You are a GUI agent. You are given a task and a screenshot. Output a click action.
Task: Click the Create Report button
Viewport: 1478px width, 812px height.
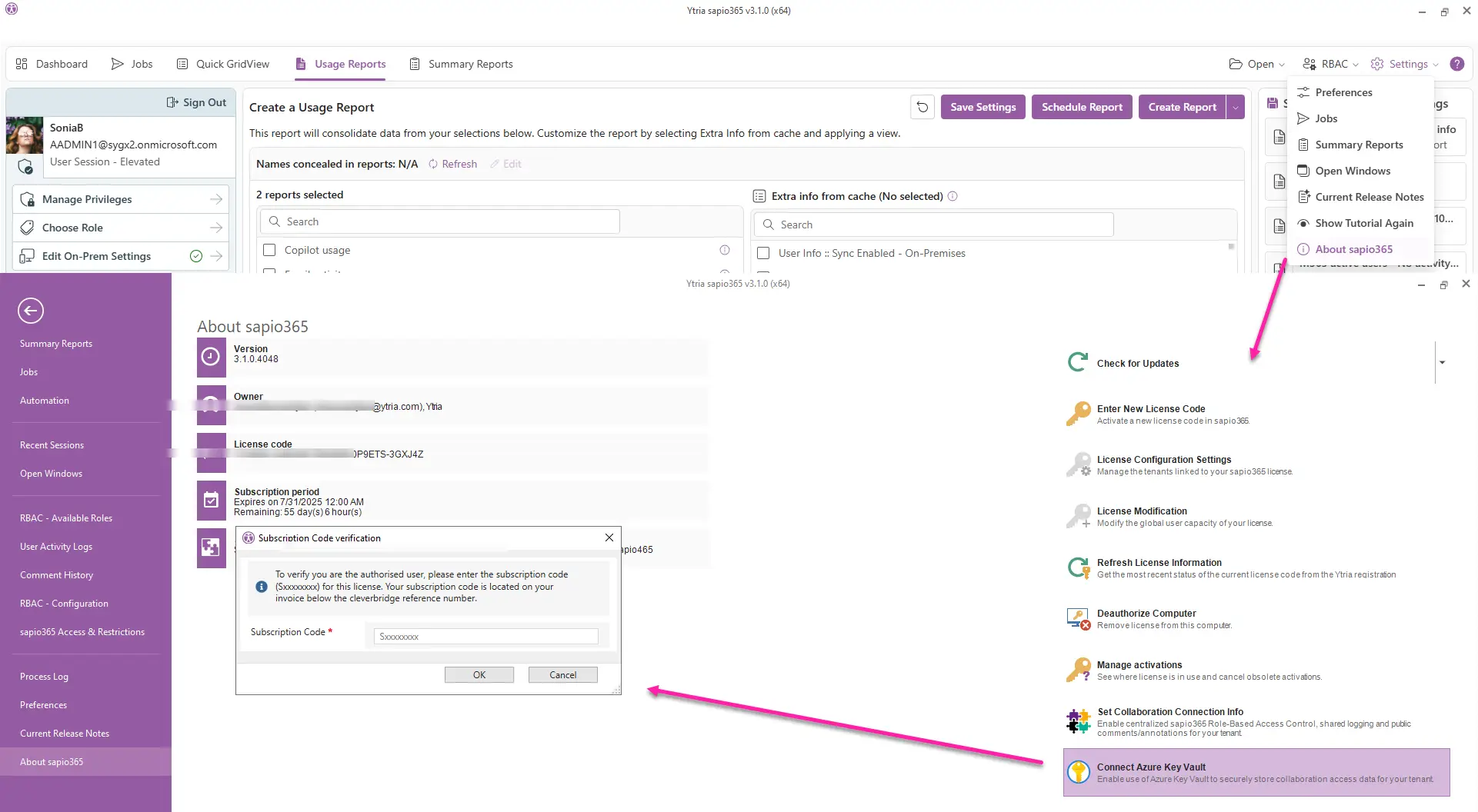point(1183,107)
